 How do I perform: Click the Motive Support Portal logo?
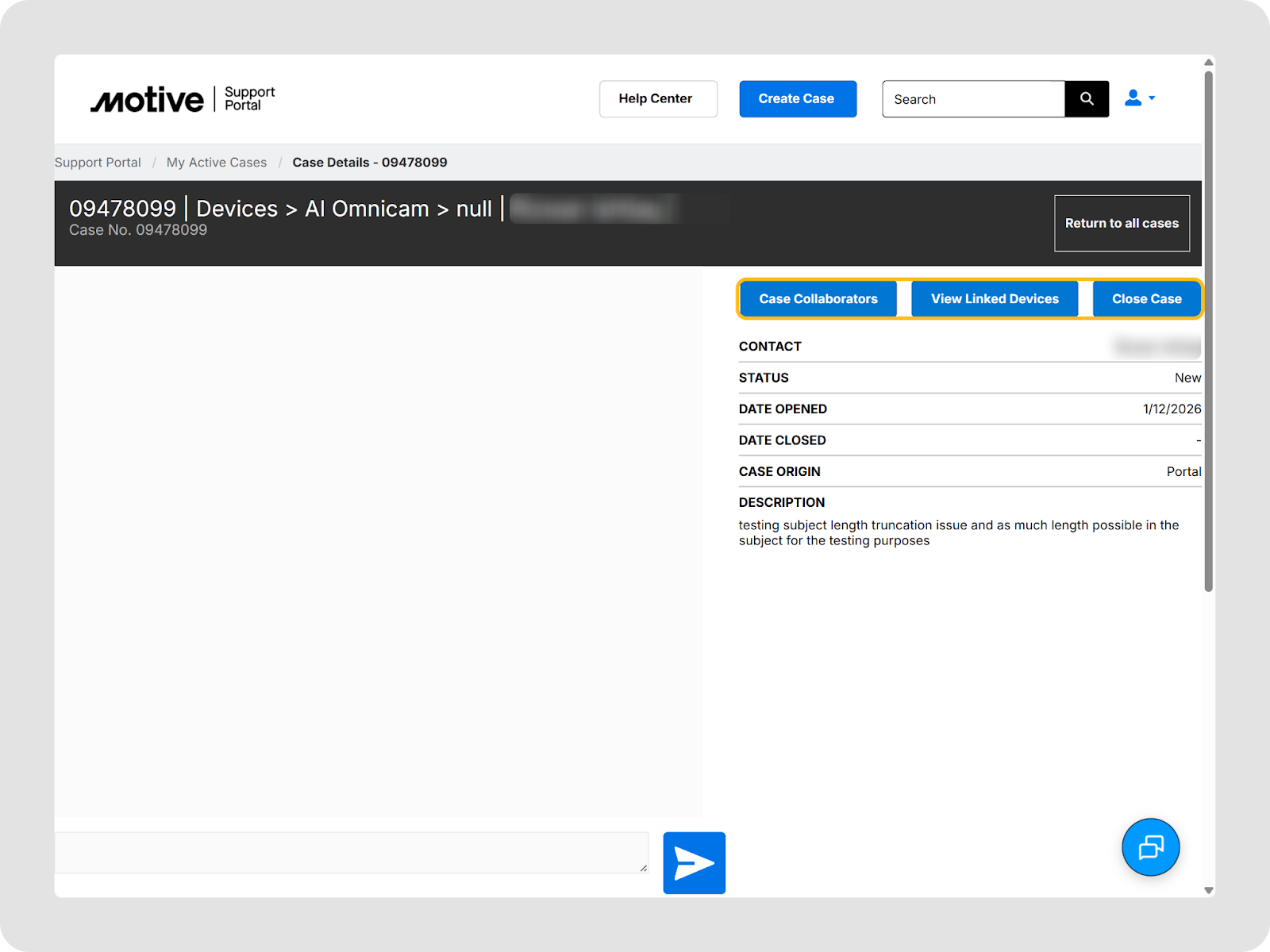click(183, 99)
